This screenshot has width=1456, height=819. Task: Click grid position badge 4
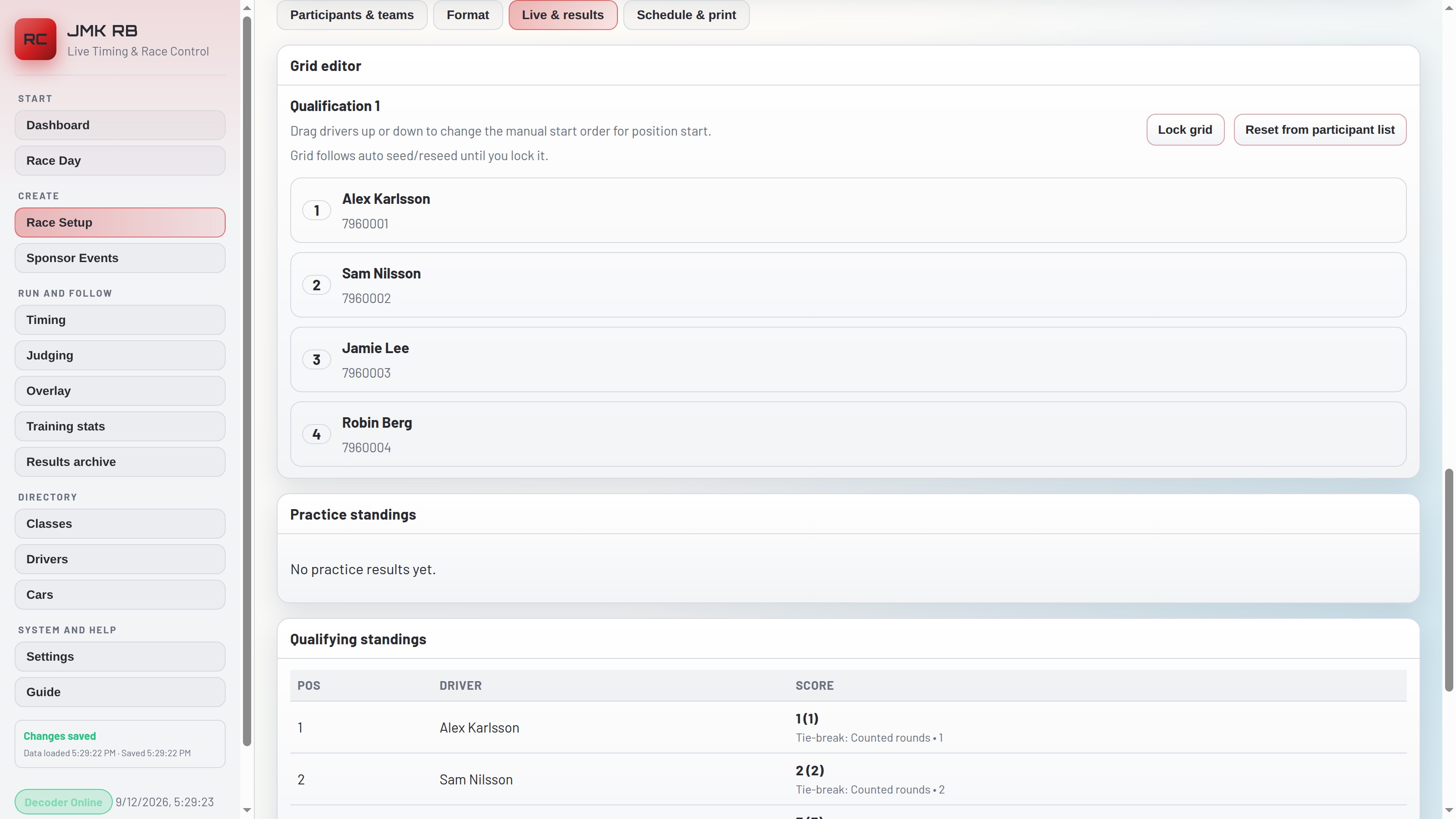click(317, 434)
